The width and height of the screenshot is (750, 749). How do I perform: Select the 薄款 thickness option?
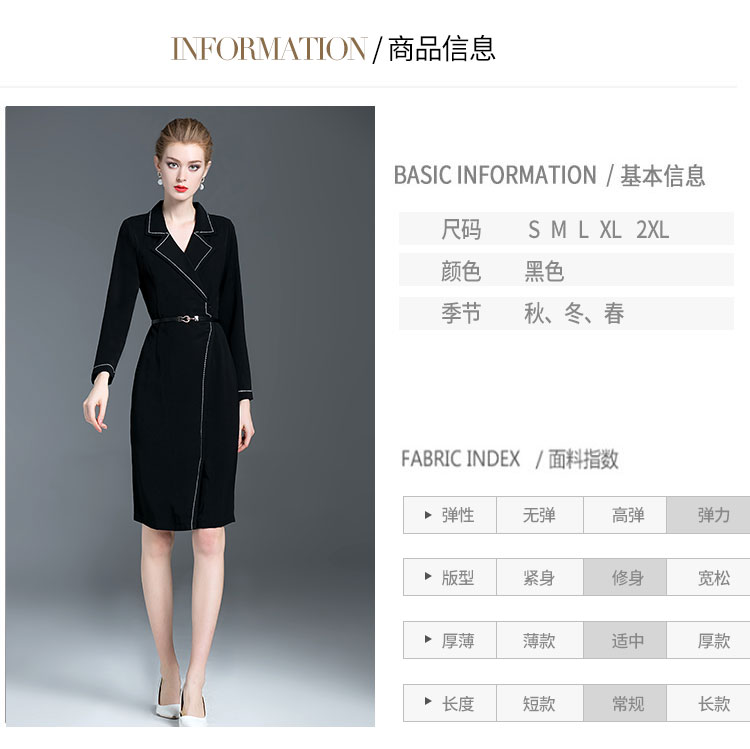(x=540, y=640)
